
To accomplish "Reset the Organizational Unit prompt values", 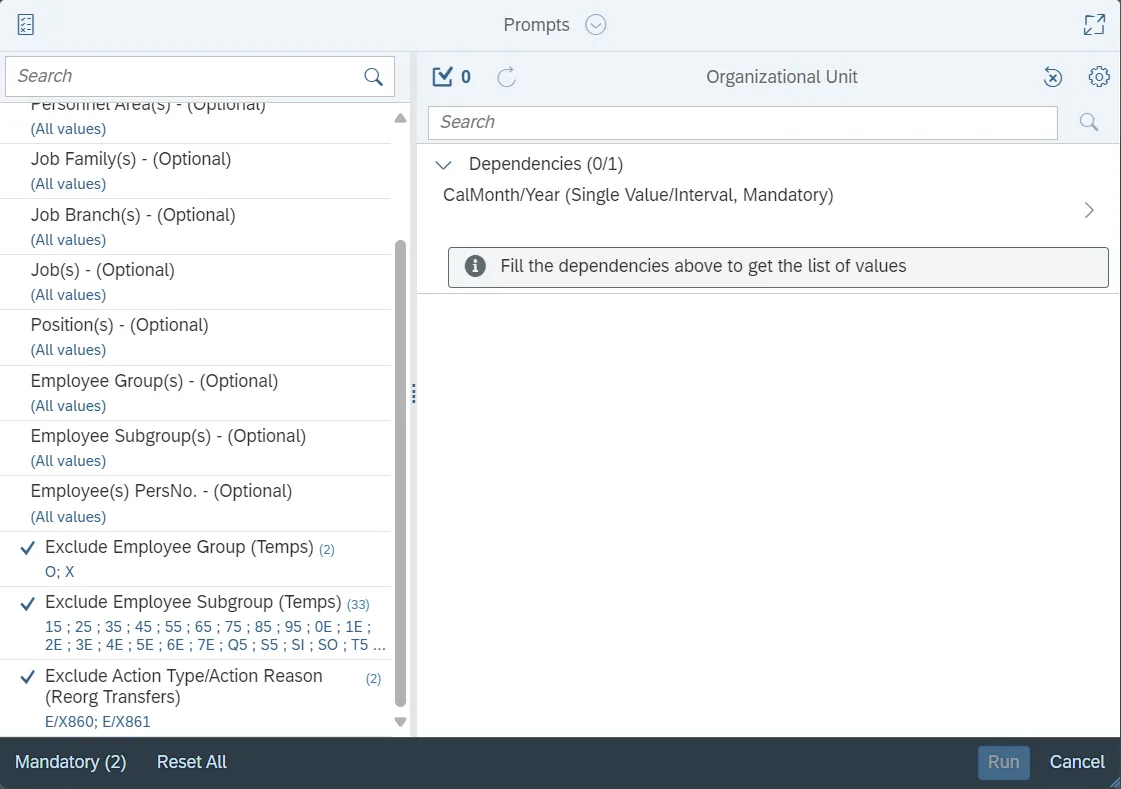I will click(1053, 77).
